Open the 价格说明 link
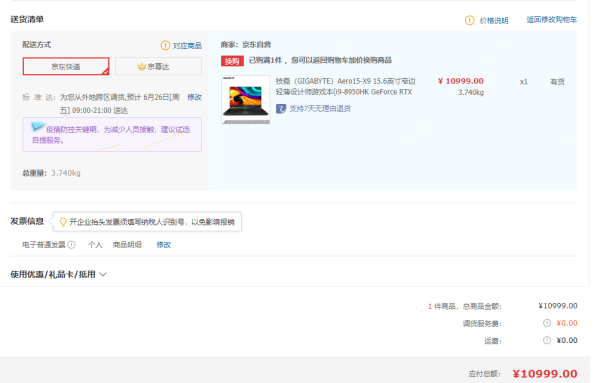This screenshot has height=383, width=600. click(494, 21)
